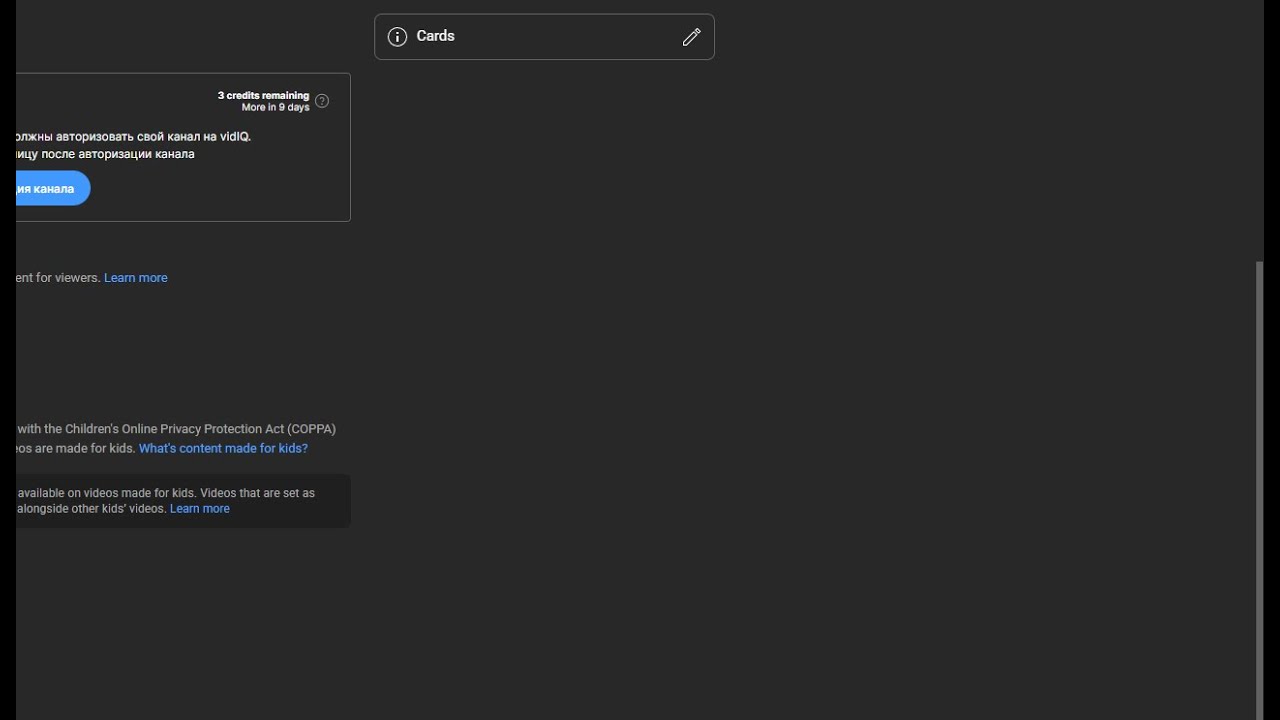Click the 'for viewers.' text
Screen dimensions: 1280x720
coord(59,278)
